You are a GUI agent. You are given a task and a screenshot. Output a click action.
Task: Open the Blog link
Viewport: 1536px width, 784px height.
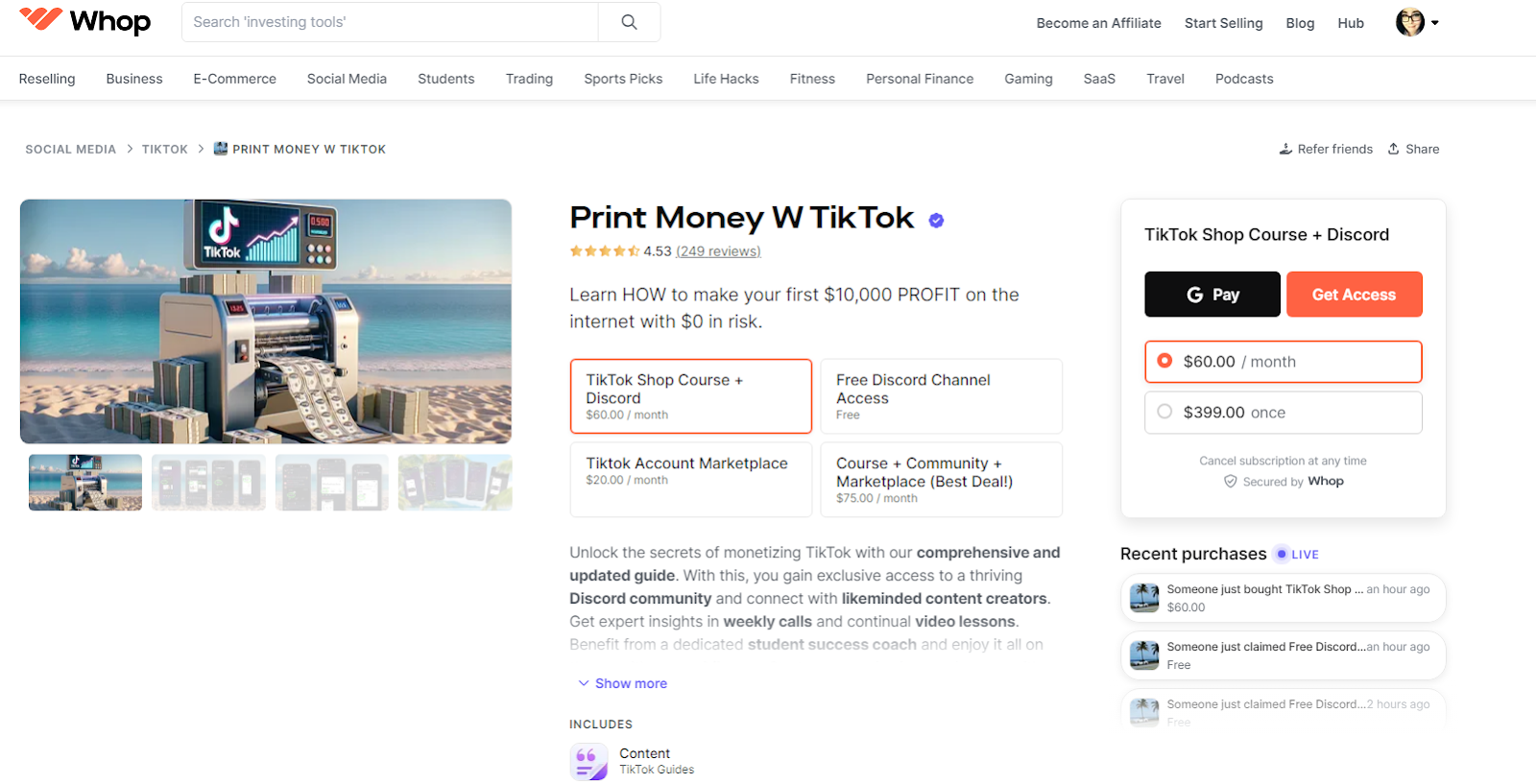pos(1300,23)
